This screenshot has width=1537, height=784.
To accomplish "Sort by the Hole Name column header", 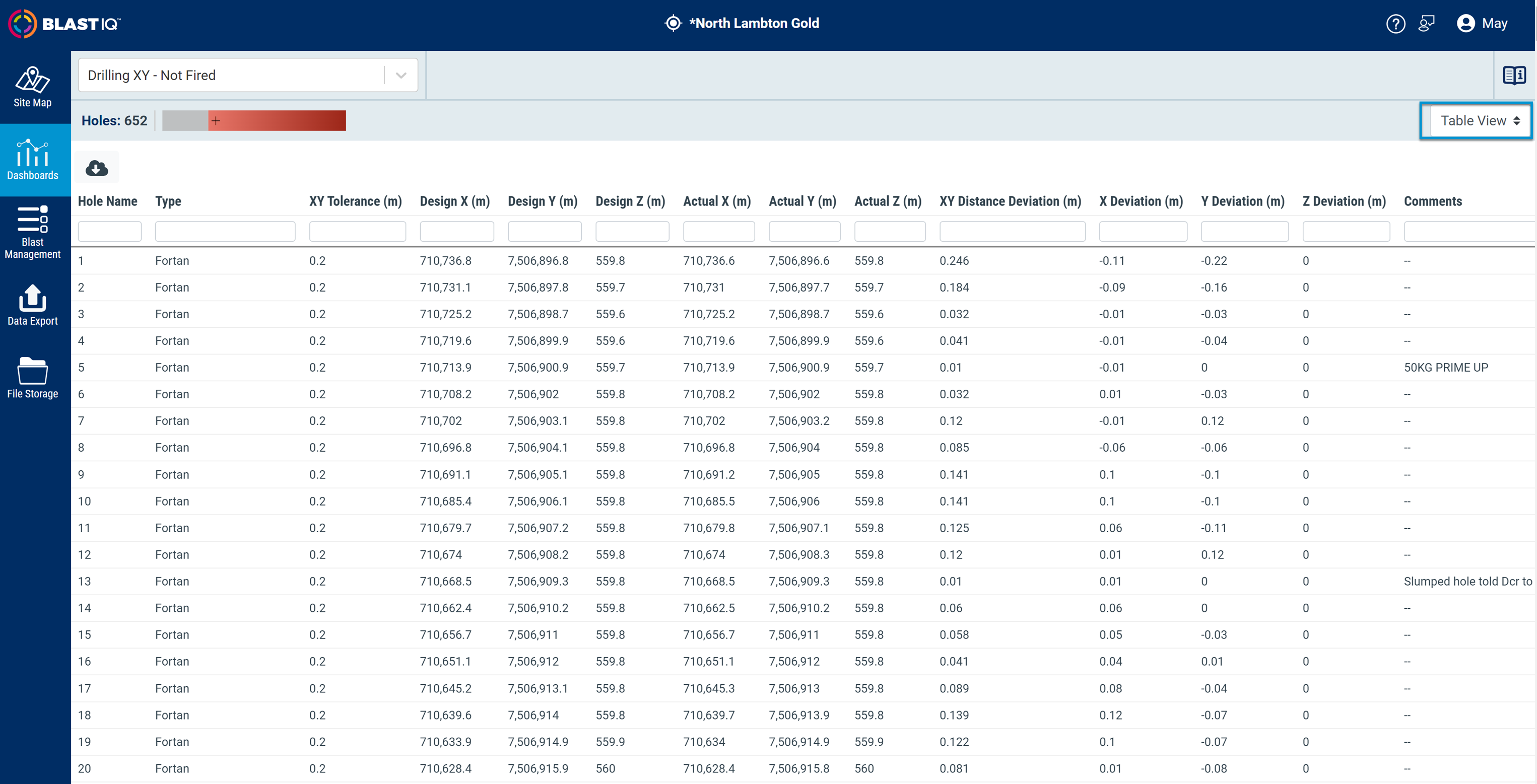I will click(107, 201).
